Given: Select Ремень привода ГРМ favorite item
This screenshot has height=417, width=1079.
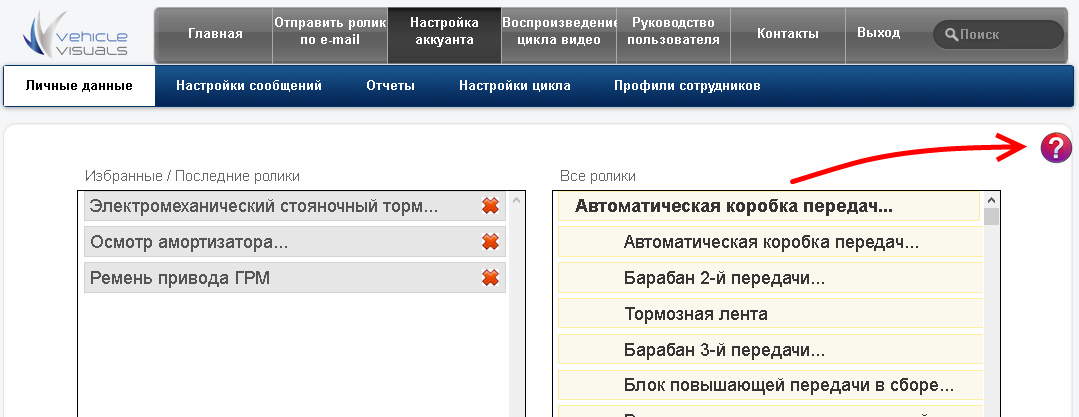Looking at the screenshot, I should [295, 278].
